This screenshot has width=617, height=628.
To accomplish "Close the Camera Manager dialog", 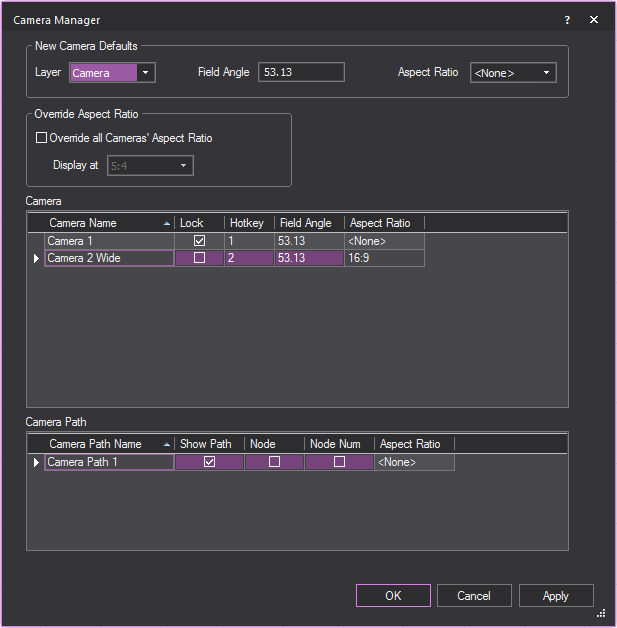I will click(594, 20).
